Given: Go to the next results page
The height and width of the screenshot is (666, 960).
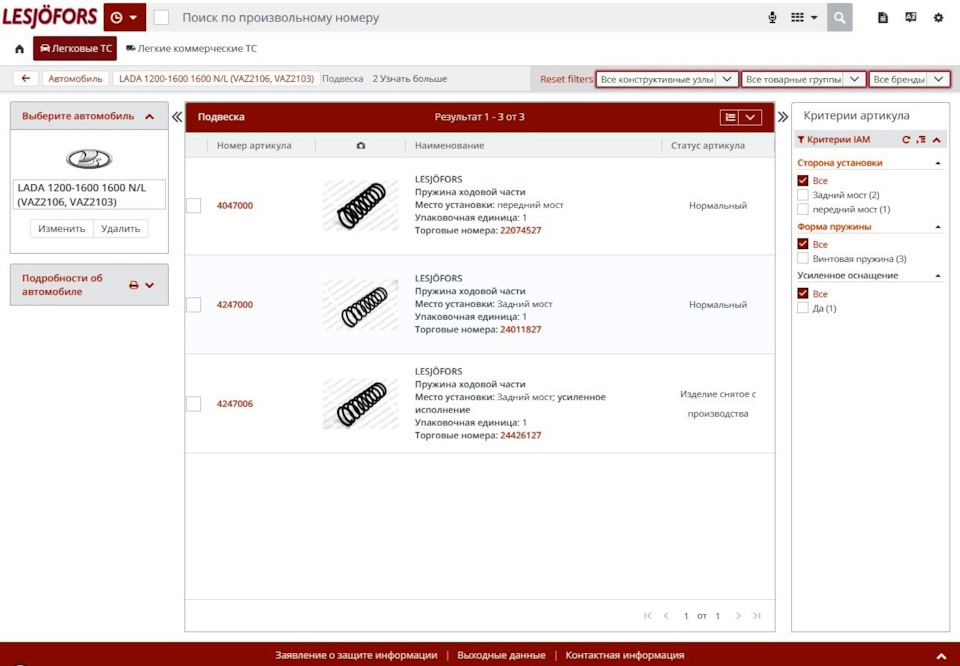Looking at the screenshot, I should 738,616.
